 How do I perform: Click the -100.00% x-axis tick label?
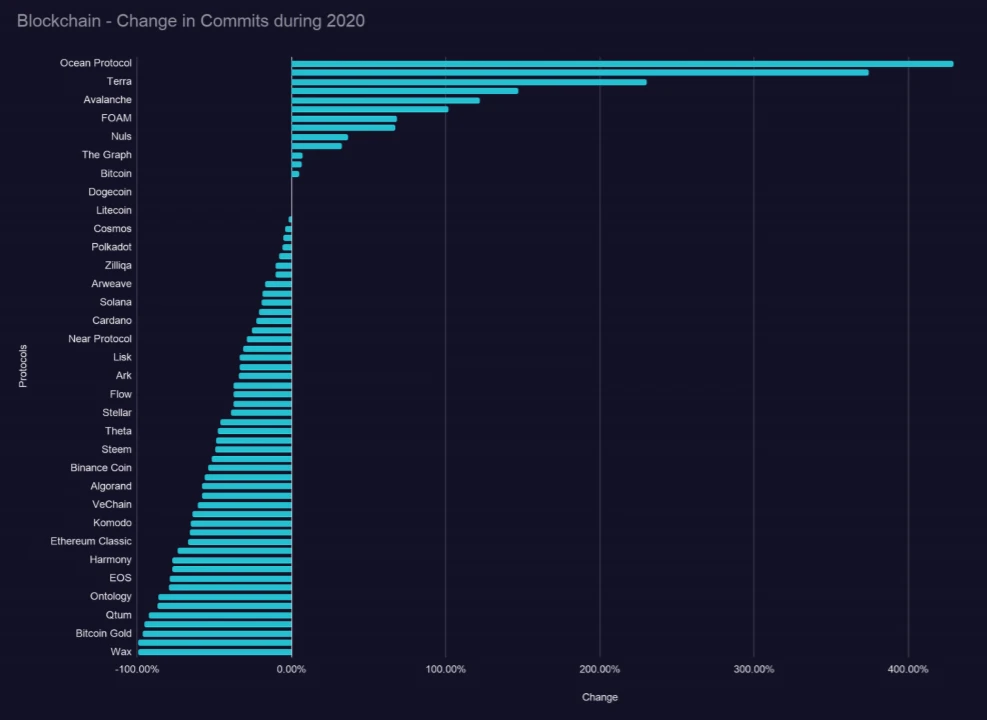coord(137,669)
